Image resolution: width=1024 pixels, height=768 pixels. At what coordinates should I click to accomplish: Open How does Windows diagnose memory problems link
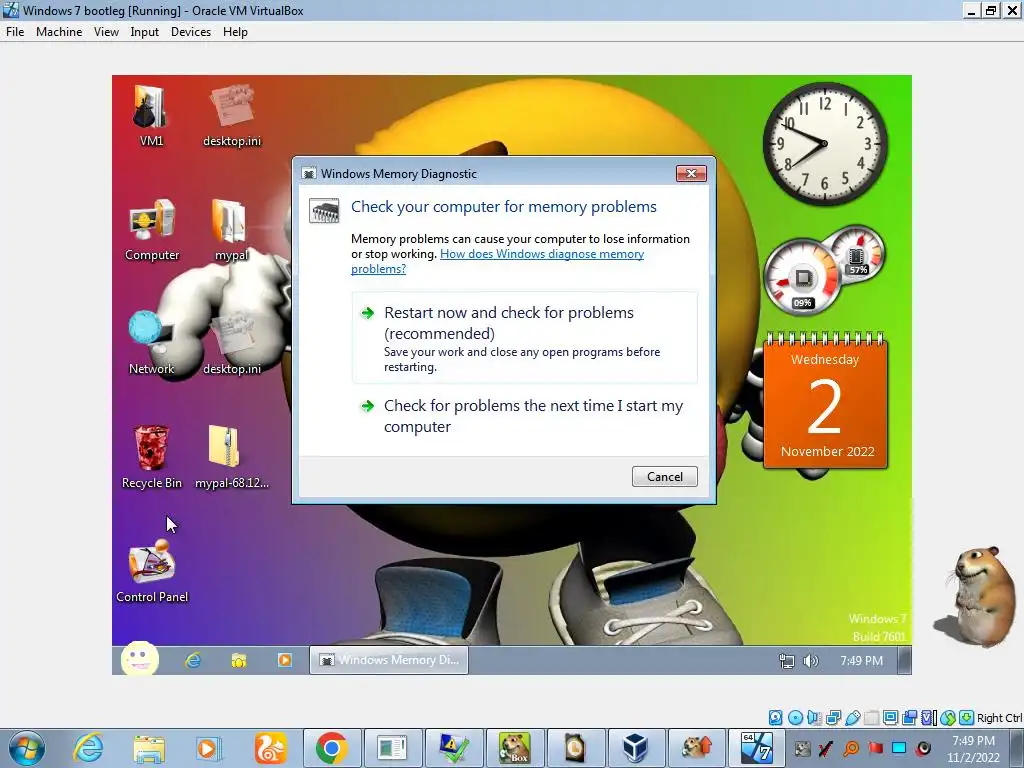point(498,261)
